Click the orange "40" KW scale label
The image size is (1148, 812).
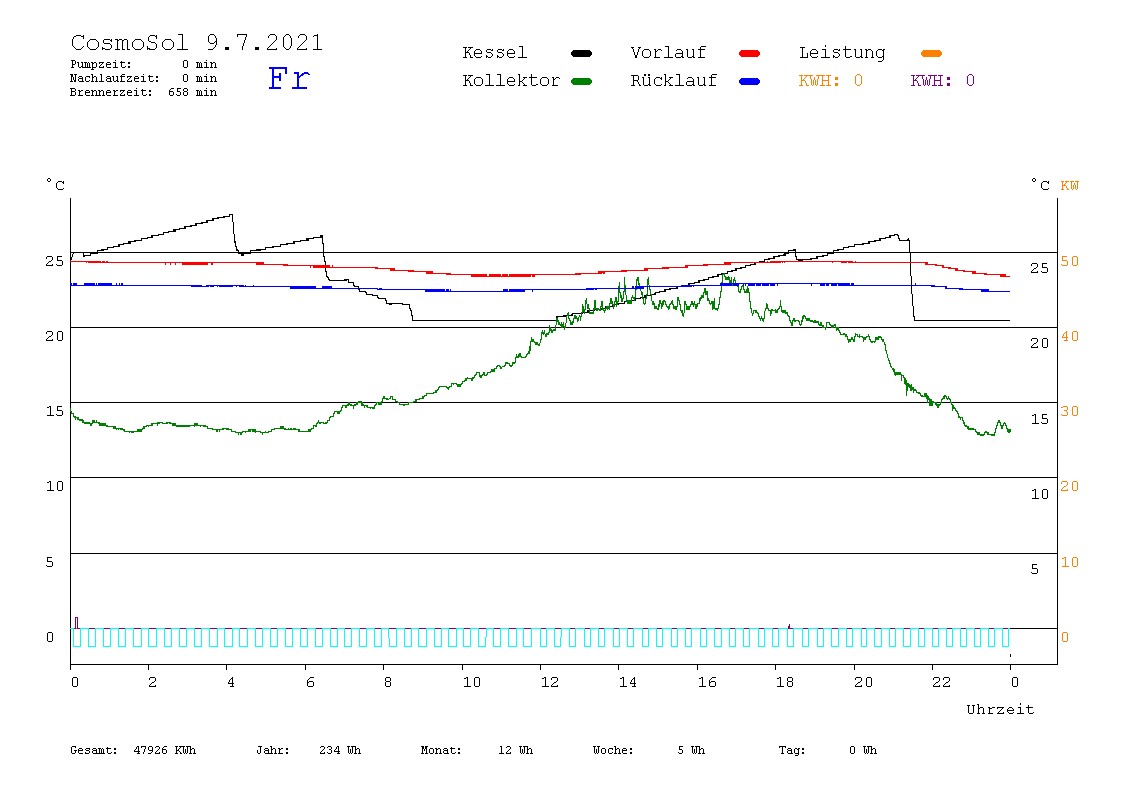coord(1070,336)
